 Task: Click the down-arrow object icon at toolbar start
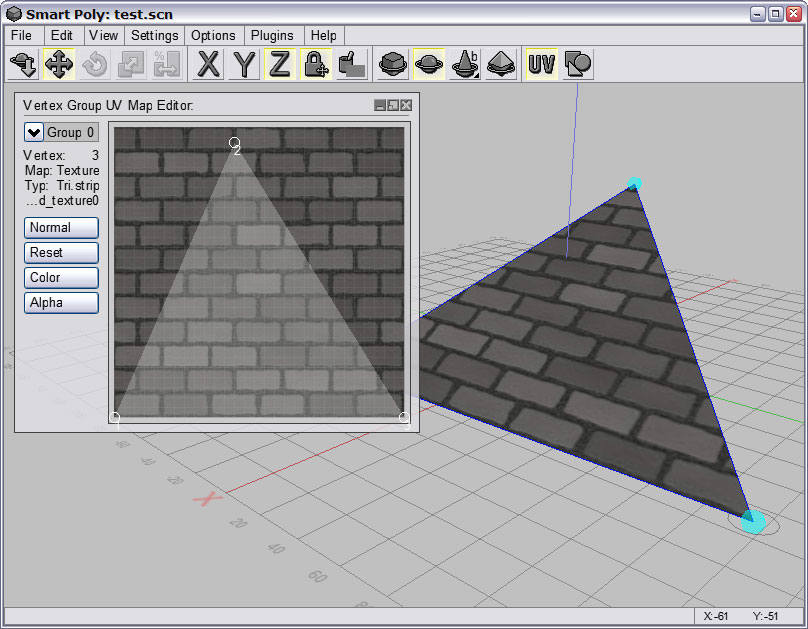tap(23, 65)
